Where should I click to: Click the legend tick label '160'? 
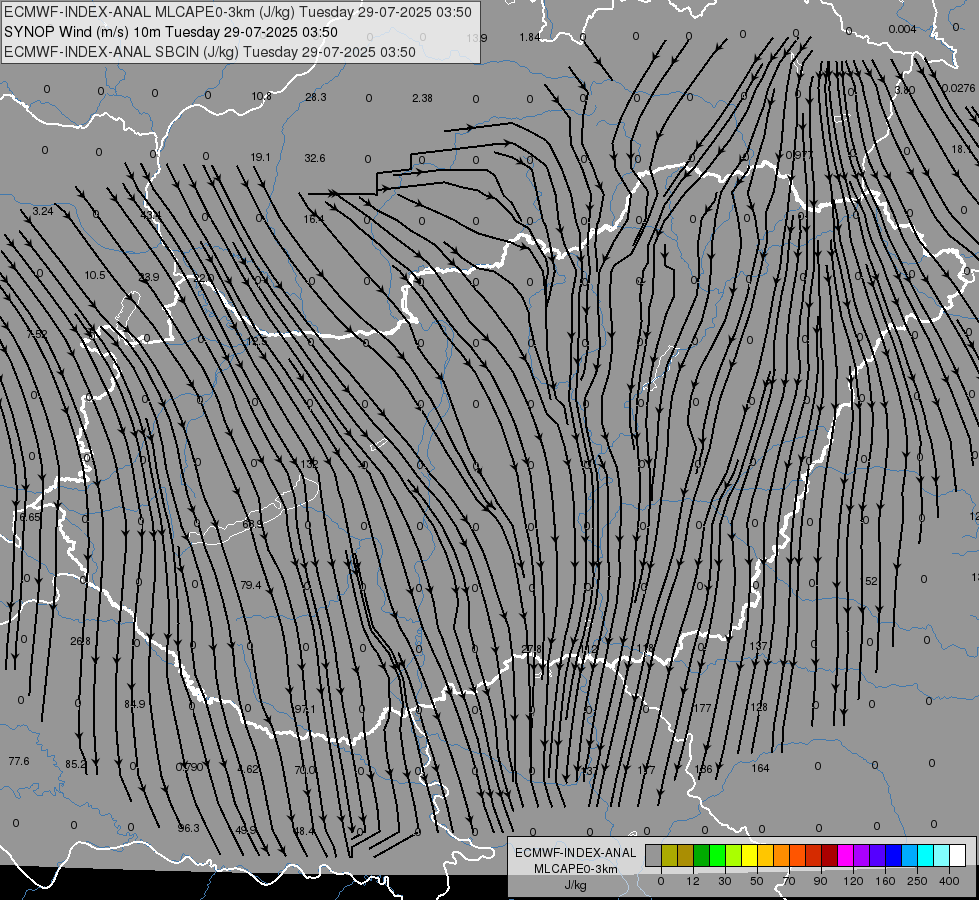(885, 881)
